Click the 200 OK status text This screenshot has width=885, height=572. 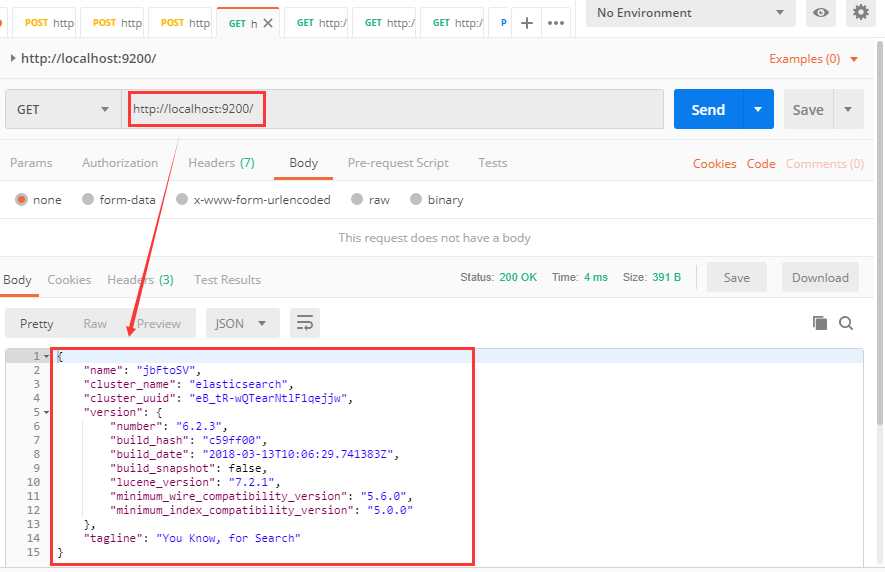coord(518,277)
